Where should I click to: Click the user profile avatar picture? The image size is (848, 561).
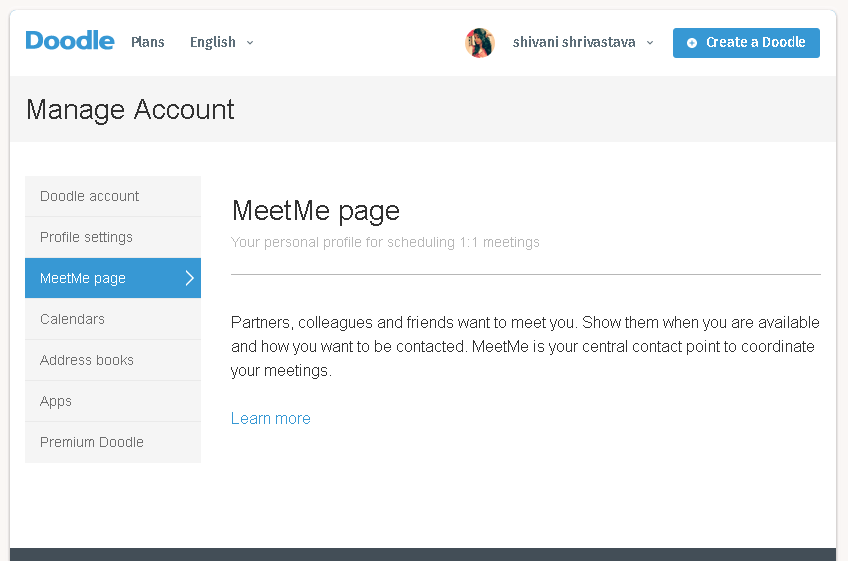(480, 43)
